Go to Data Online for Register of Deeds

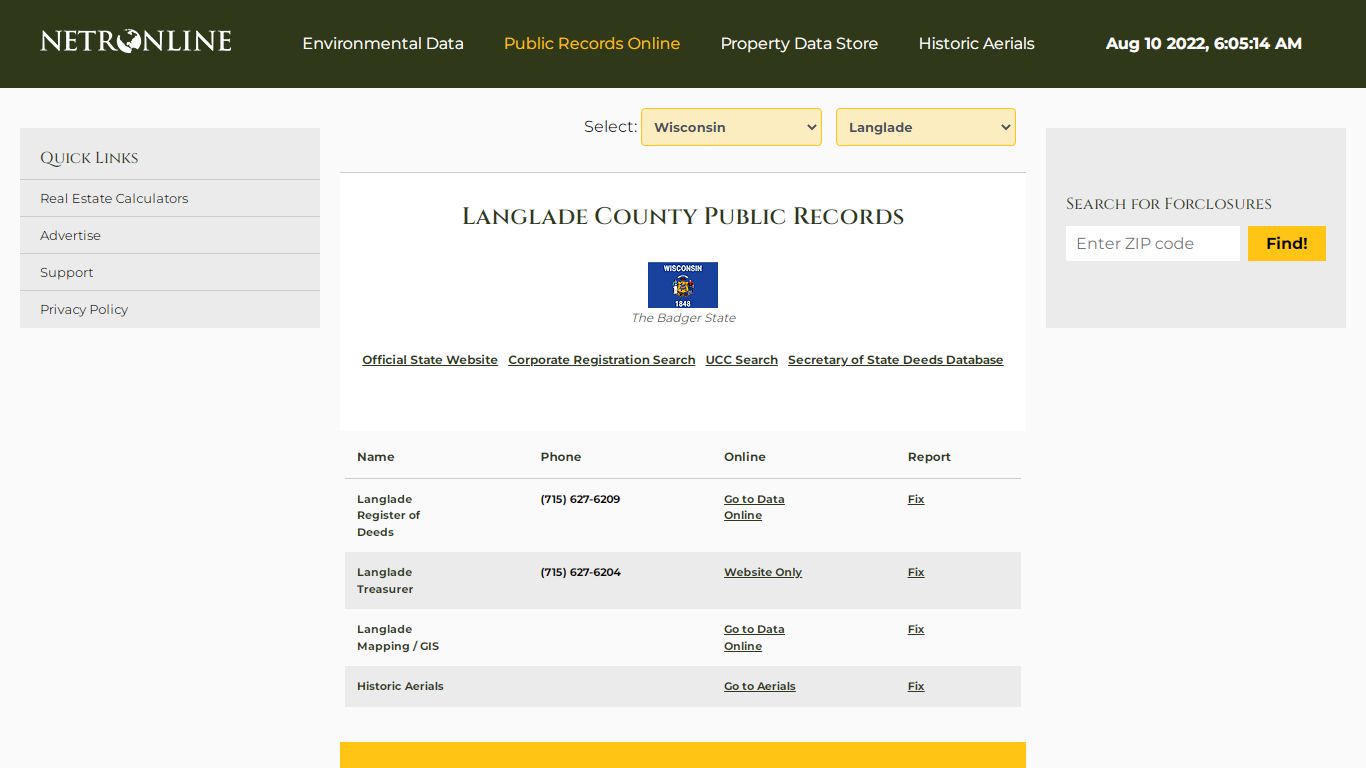click(x=754, y=507)
